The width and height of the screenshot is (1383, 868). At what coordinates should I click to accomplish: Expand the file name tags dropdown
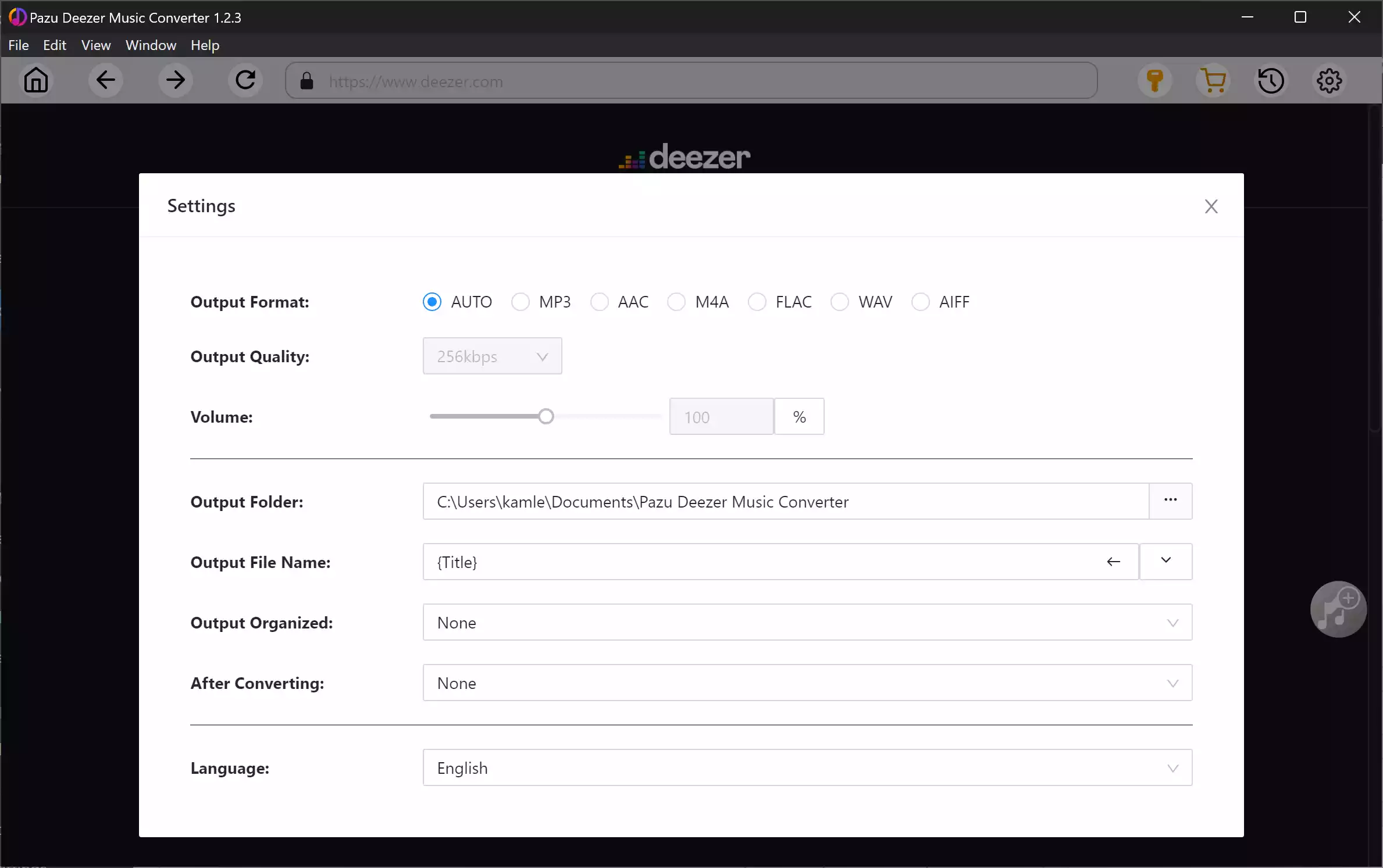click(1165, 562)
